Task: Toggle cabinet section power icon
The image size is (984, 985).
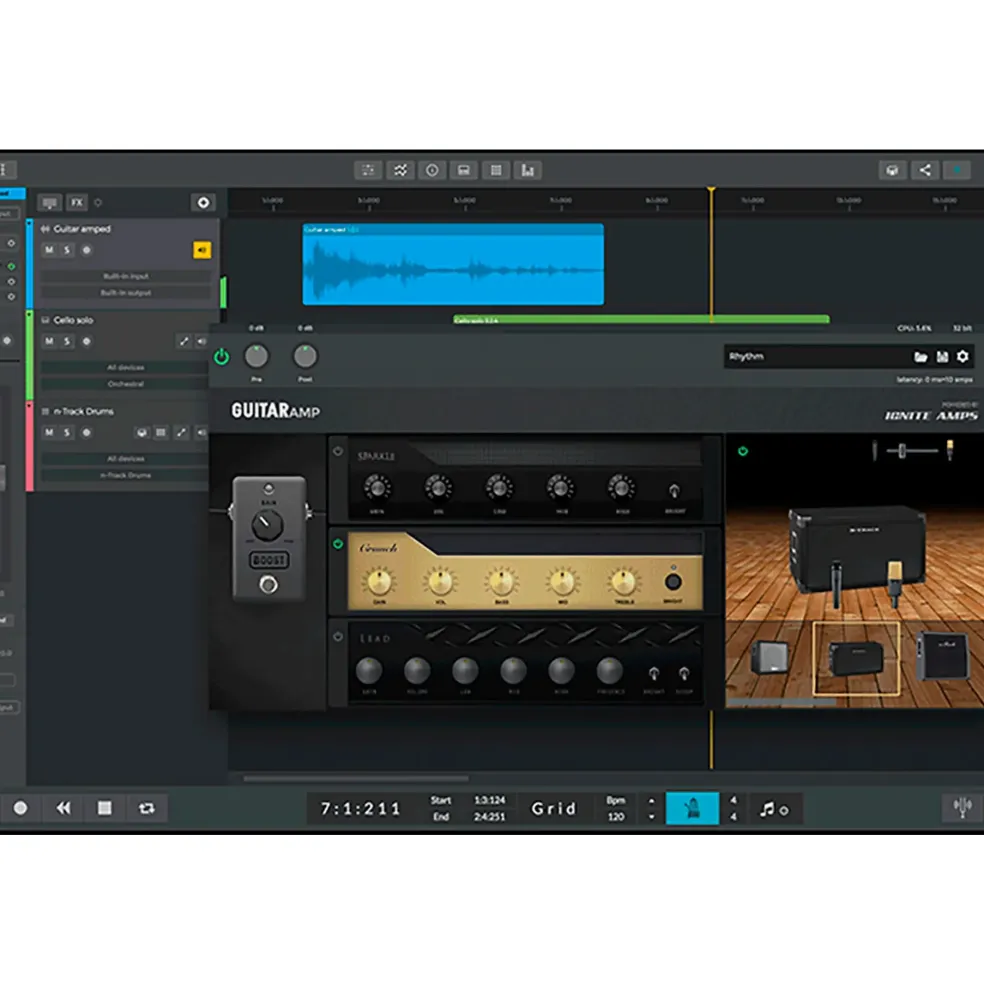Action: [743, 451]
